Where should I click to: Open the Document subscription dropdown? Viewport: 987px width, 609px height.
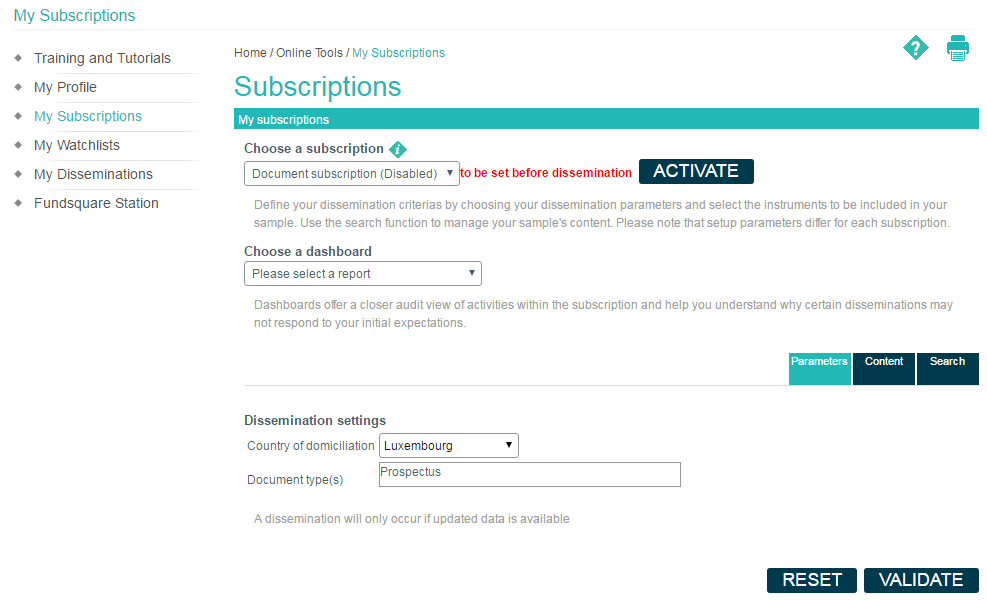point(351,173)
